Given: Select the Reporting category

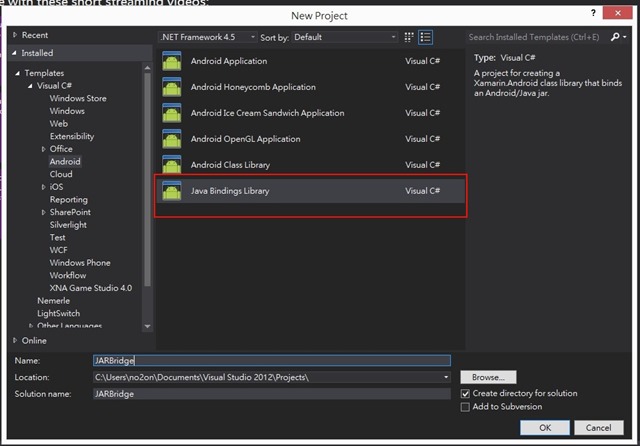Looking at the screenshot, I should [69, 200].
